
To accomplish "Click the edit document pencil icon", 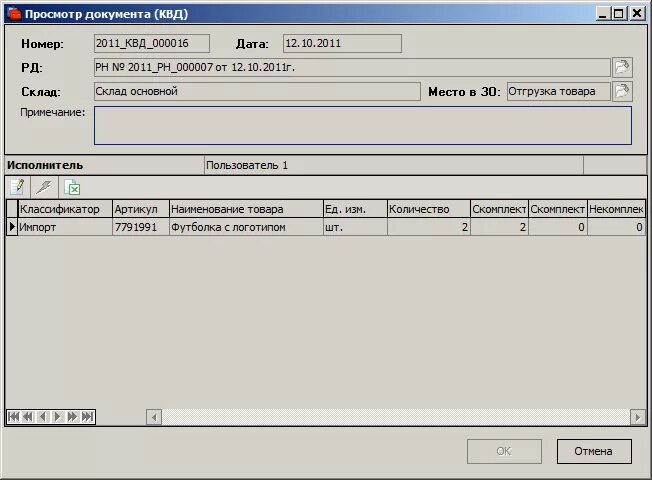I will (x=17, y=187).
